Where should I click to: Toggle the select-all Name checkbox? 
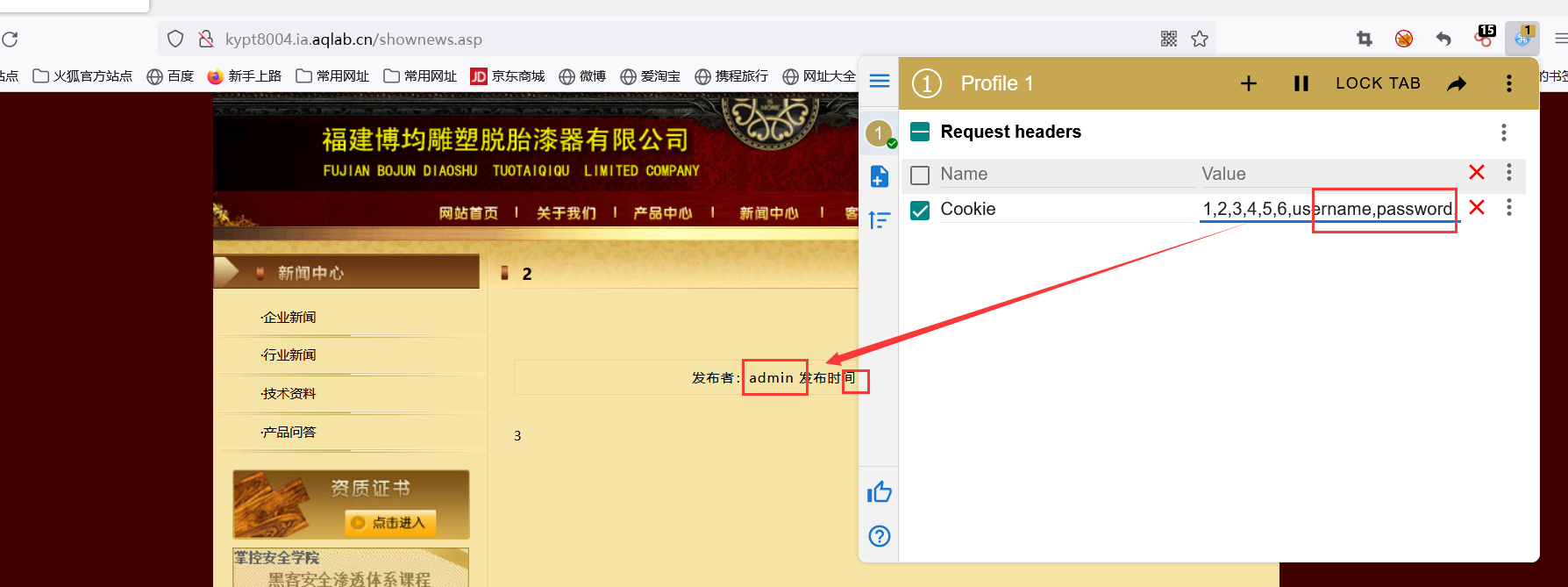[x=920, y=175]
